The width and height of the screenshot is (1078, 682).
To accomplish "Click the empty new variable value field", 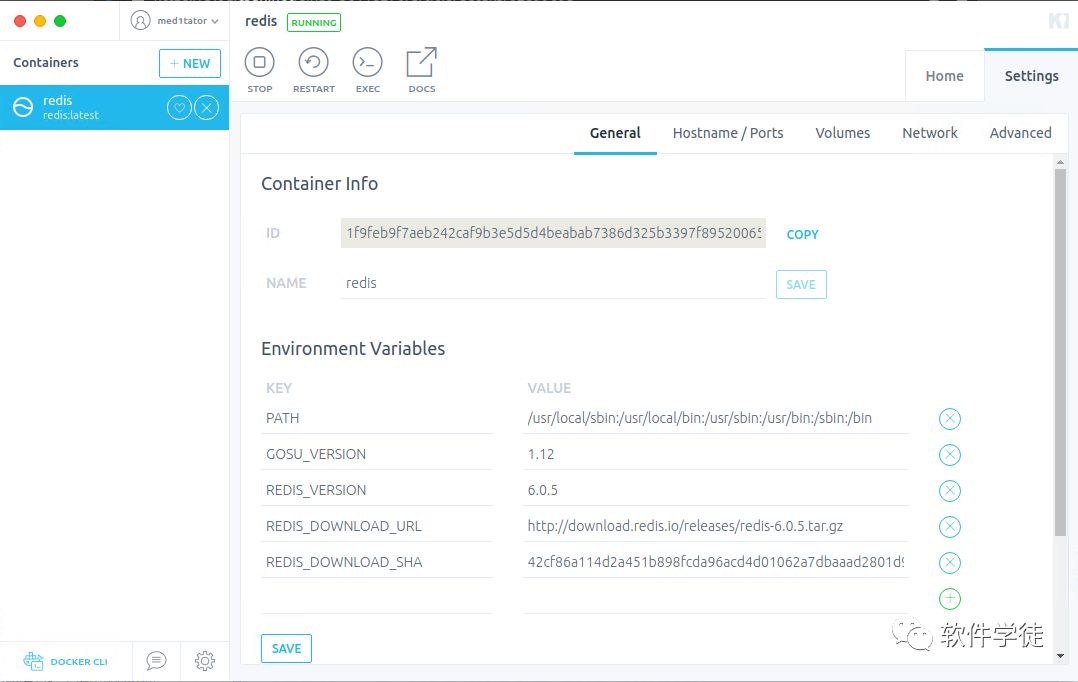I will [715, 598].
